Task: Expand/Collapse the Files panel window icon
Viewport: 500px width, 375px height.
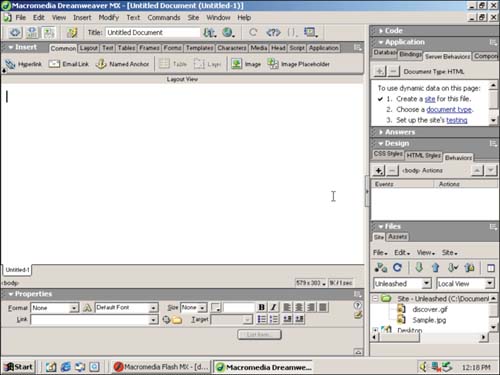Action: tap(491, 268)
